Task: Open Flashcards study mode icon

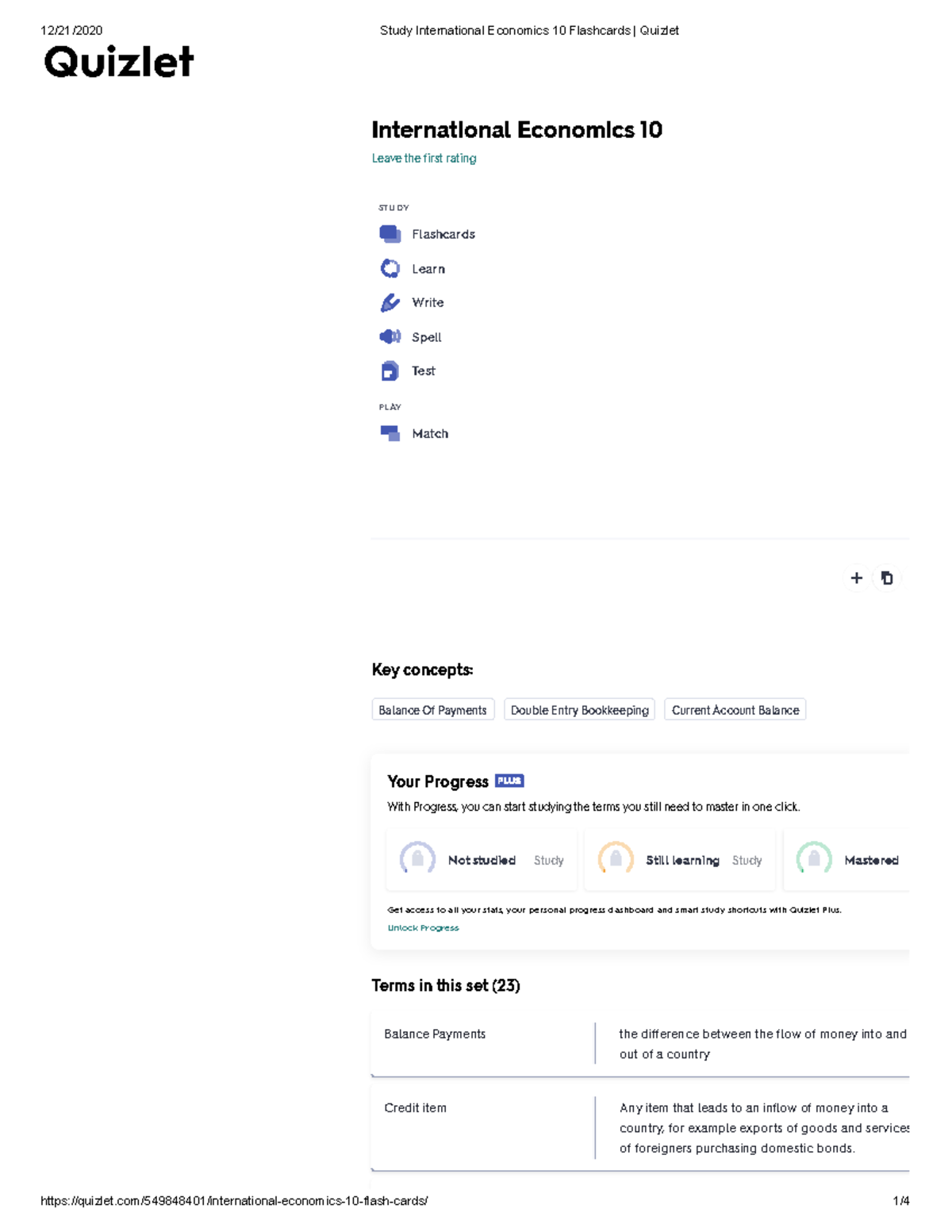Action: 390,234
